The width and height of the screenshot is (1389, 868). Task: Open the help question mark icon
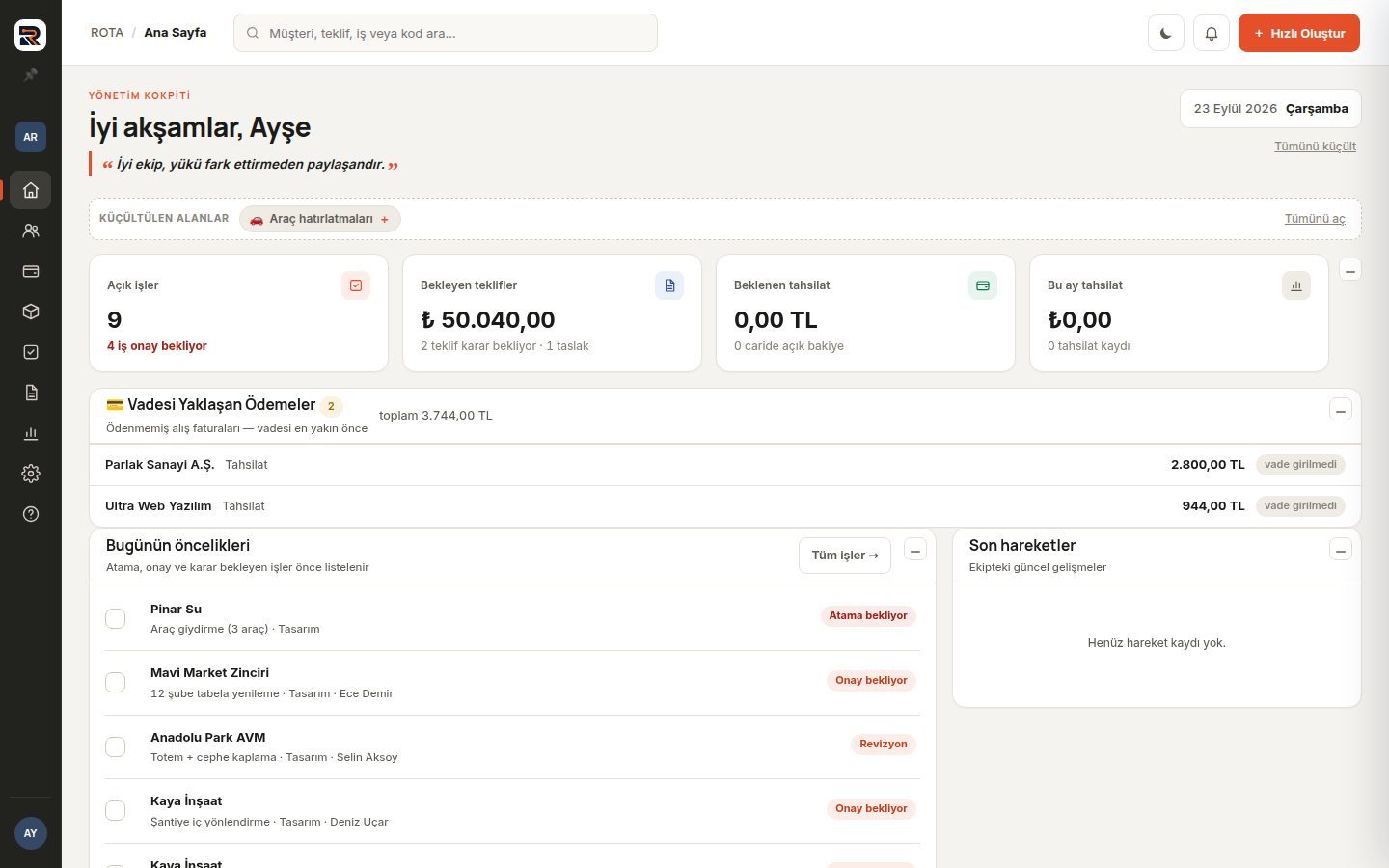point(31,514)
